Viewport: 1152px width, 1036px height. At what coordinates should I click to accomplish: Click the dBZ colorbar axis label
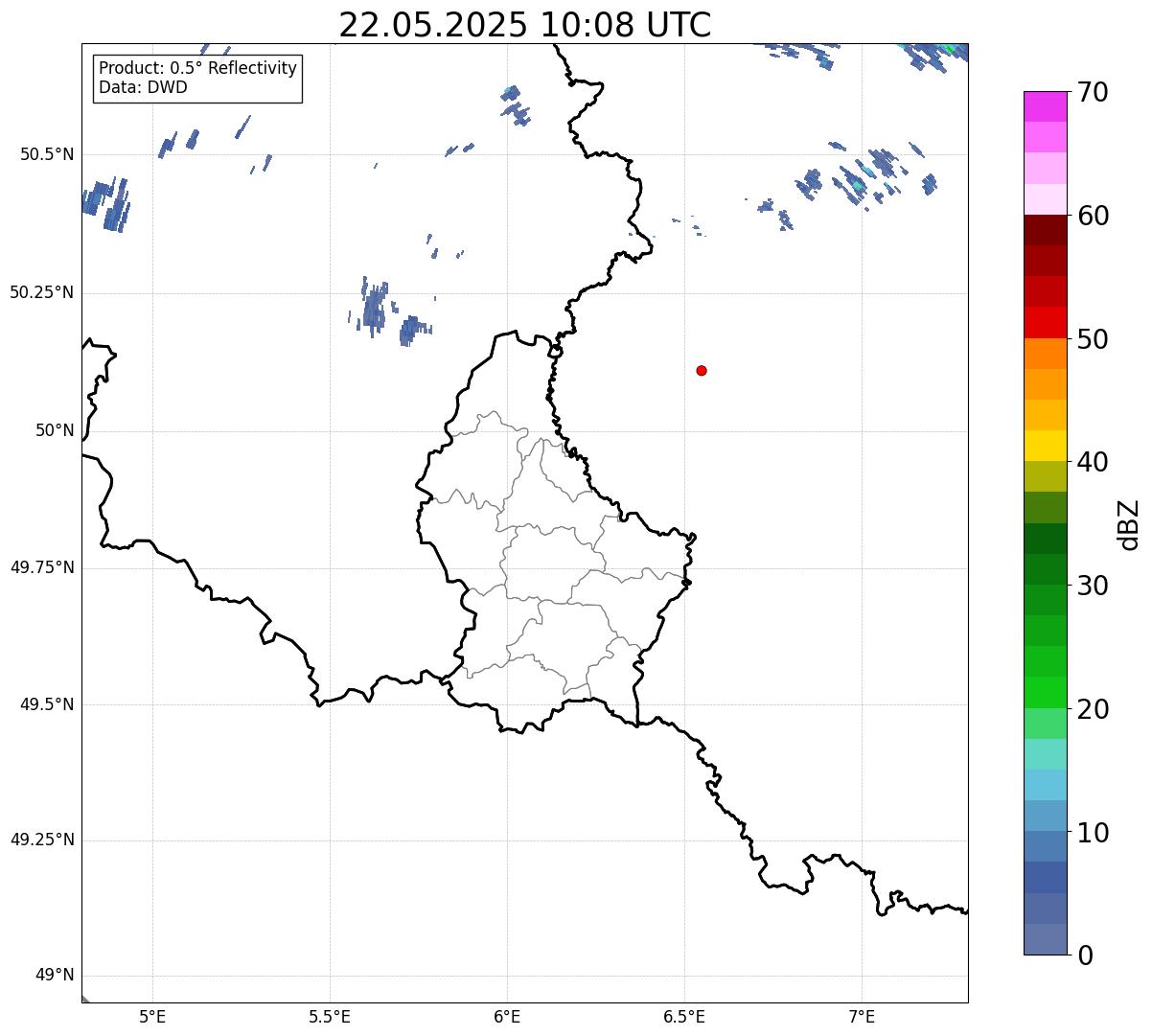(x=1128, y=524)
